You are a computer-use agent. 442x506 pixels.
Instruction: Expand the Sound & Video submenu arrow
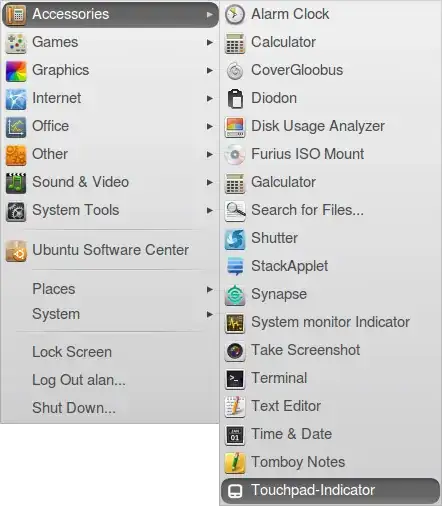click(210, 182)
